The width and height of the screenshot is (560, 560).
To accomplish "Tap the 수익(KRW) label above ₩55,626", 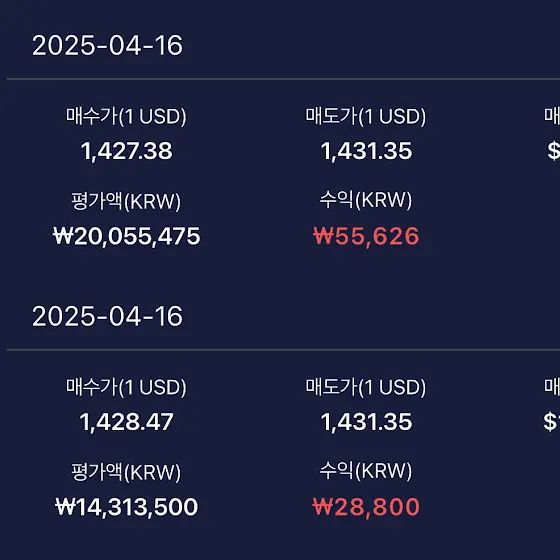I will pyautogui.click(x=366, y=200).
